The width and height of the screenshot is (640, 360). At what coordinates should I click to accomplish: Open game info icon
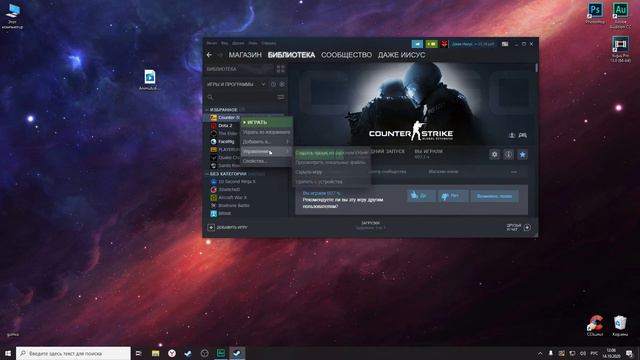[x=508, y=154]
